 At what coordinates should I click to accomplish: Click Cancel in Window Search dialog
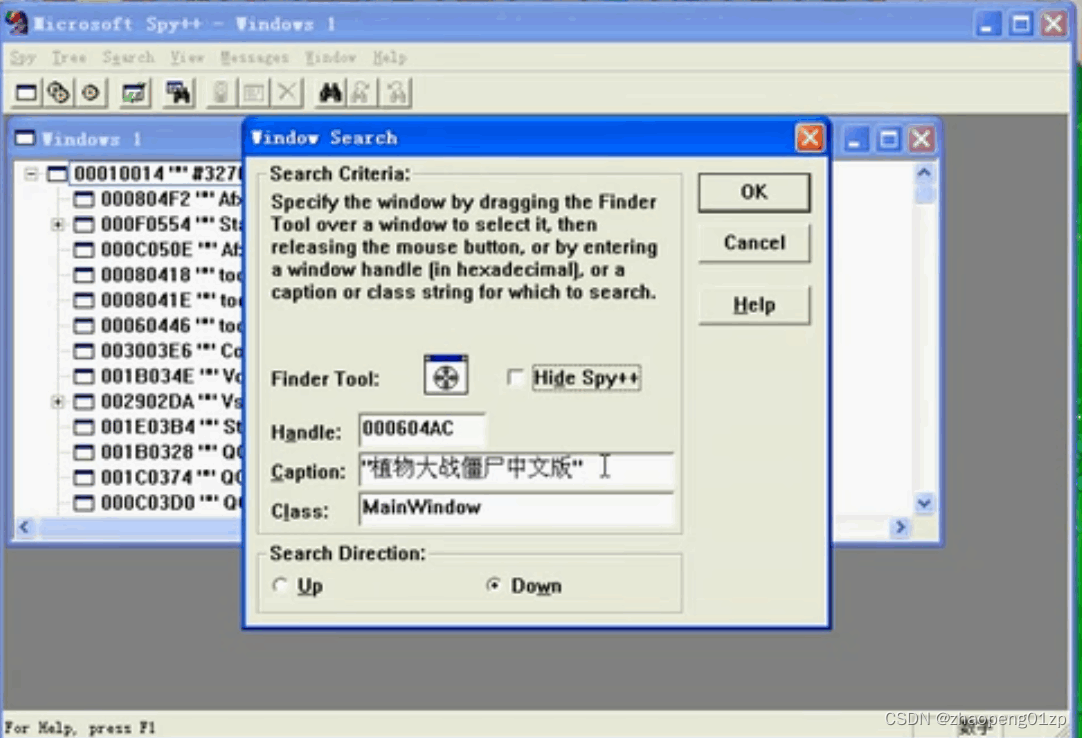(x=754, y=243)
